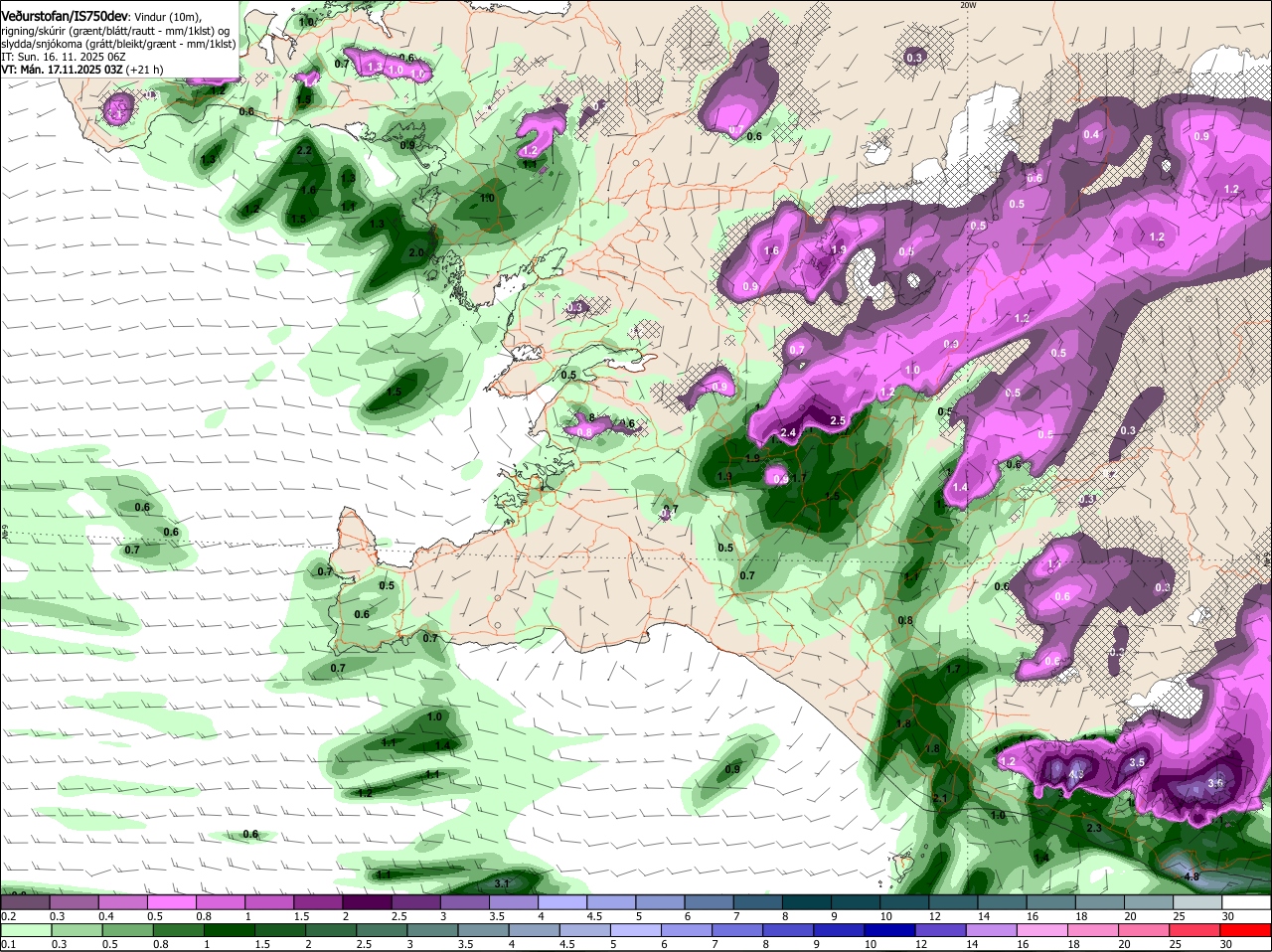Click the 2.1 rainfall value on the map
Image resolution: width=1272 pixels, height=952 pixels.
click(941, 799)
